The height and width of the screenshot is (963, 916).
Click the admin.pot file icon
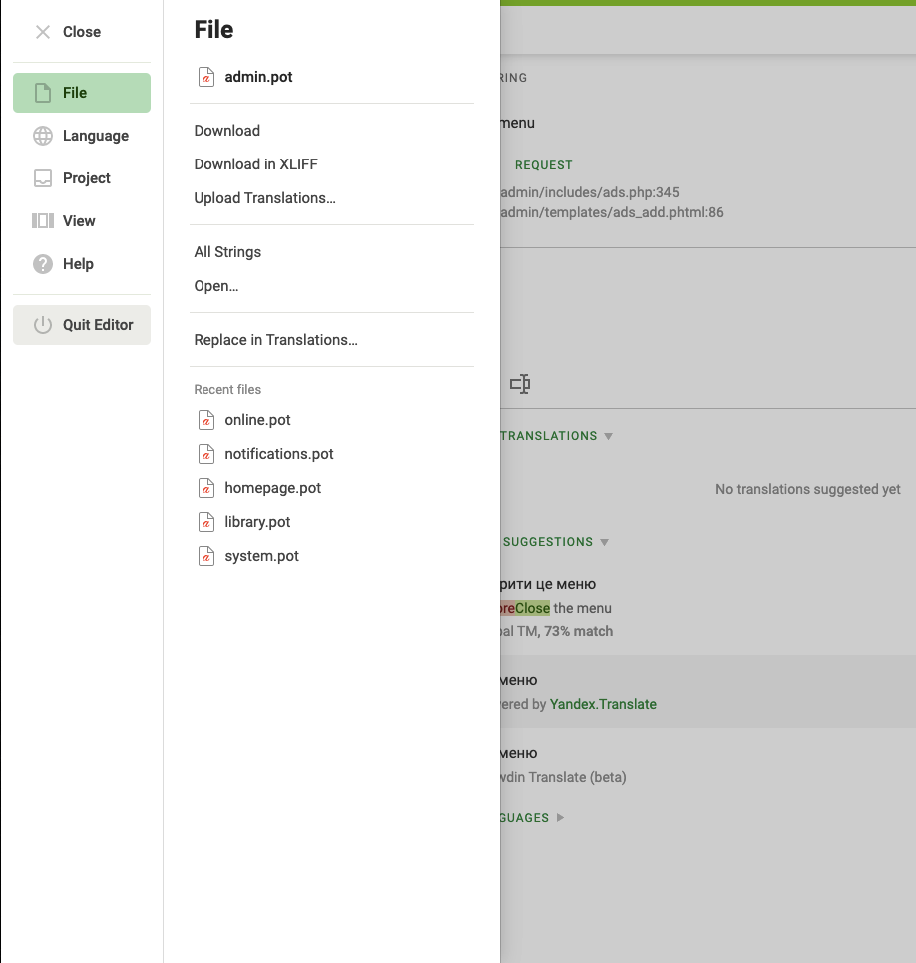[206, 77]
